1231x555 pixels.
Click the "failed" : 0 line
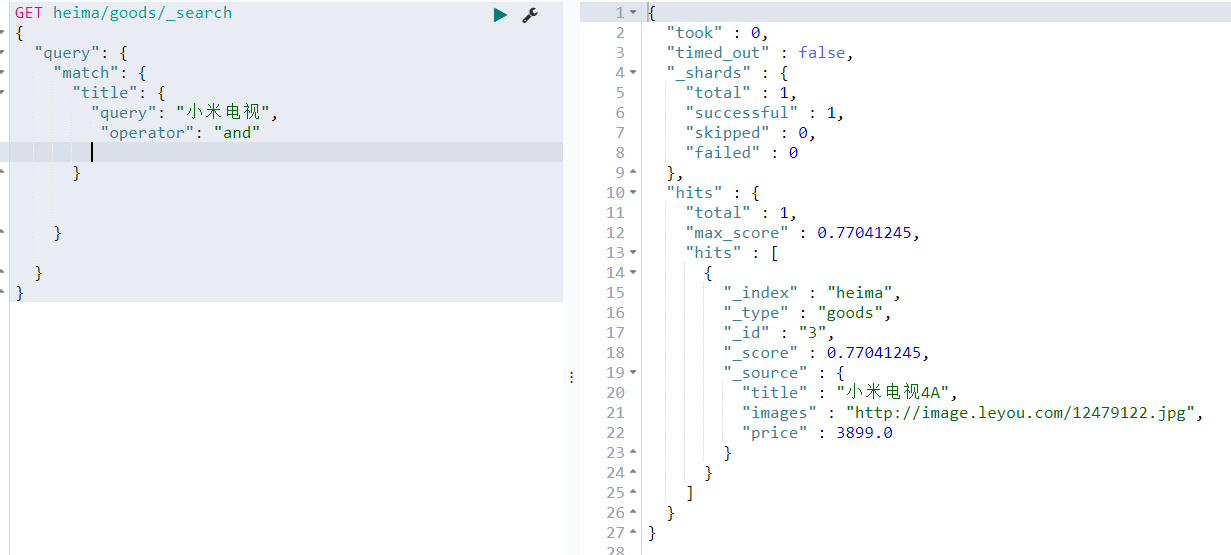(741, 153)
